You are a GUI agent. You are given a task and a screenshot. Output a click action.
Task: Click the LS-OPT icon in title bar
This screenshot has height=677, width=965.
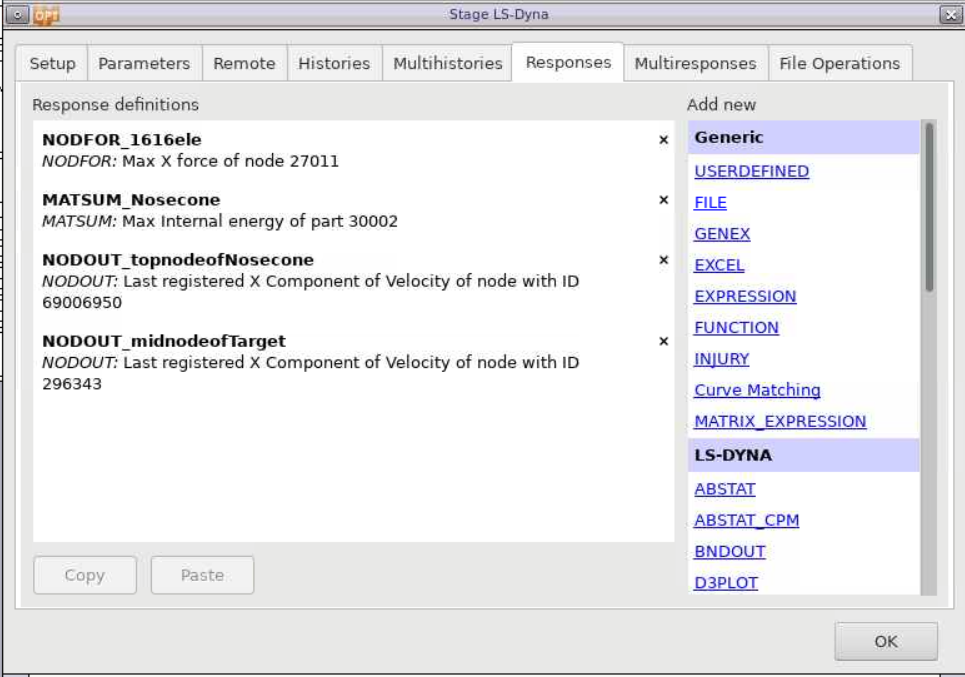46,14
